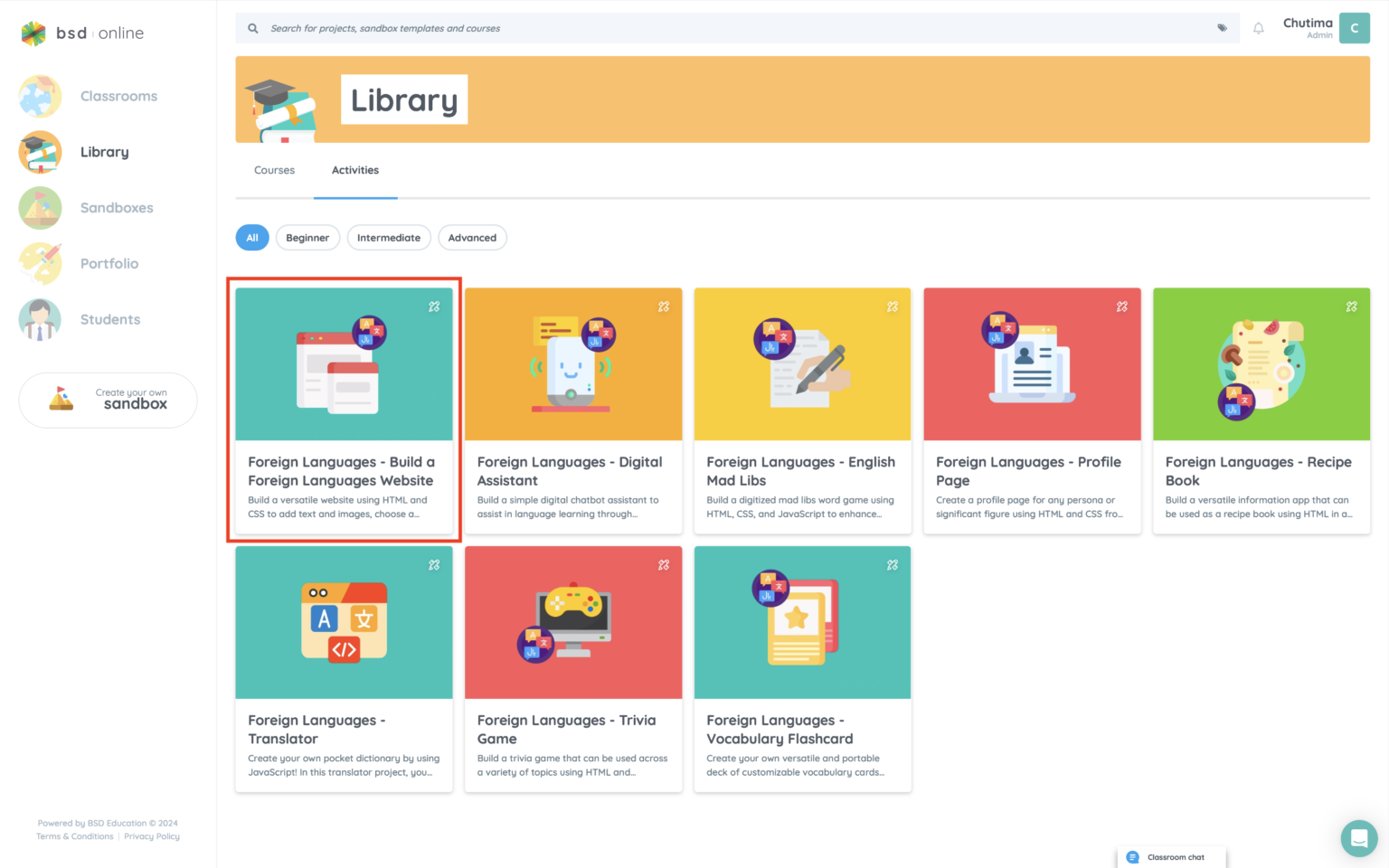
Task: Select the Intermediate filter pill
Action: [x=389, y=237]
